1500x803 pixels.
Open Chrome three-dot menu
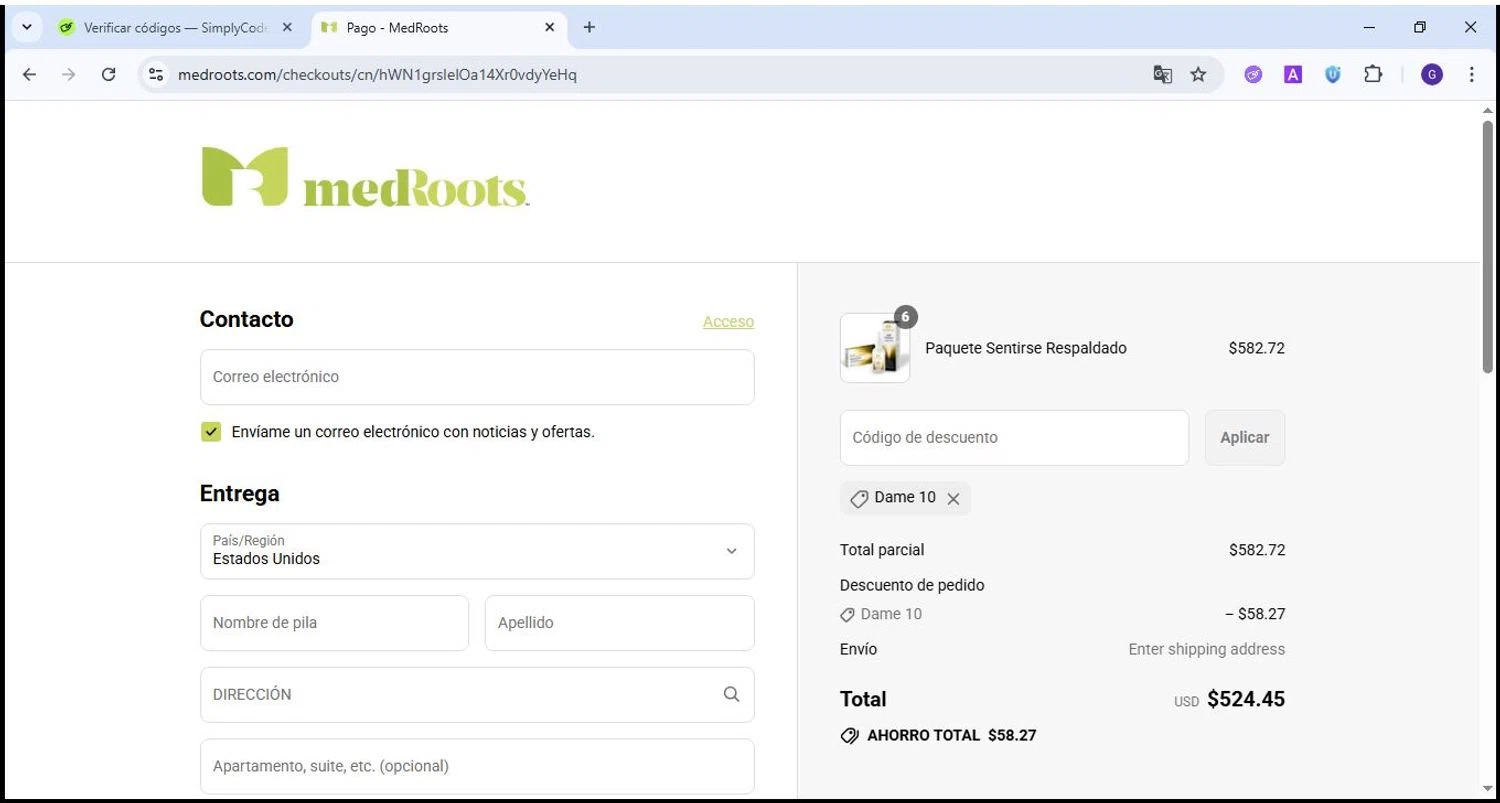pos(1472,75)
